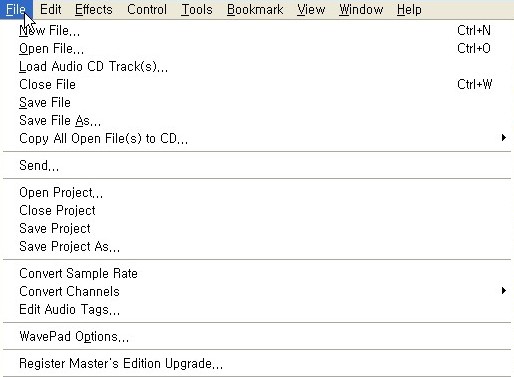Select Save Project As... entry
Viewport: 514px width, 377px height.
[257, 247]
